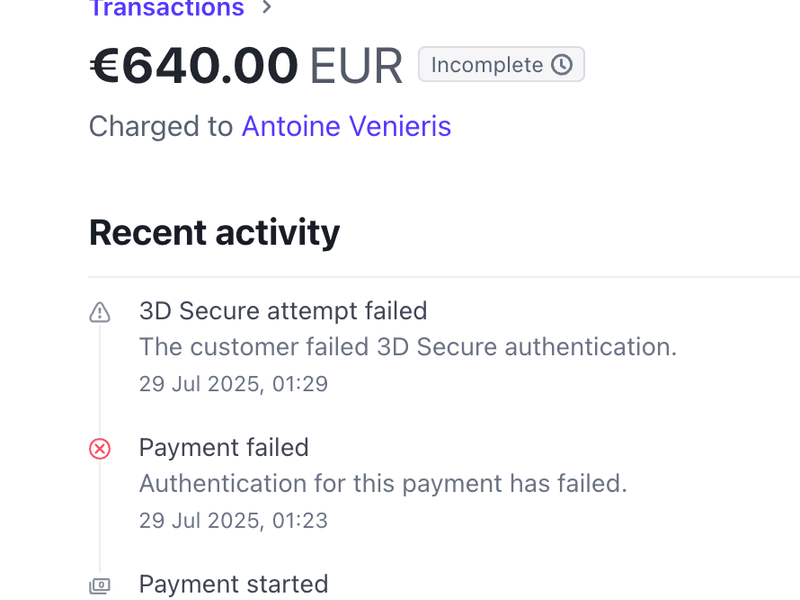Click the red X Payment failed icon

point(100,449)
